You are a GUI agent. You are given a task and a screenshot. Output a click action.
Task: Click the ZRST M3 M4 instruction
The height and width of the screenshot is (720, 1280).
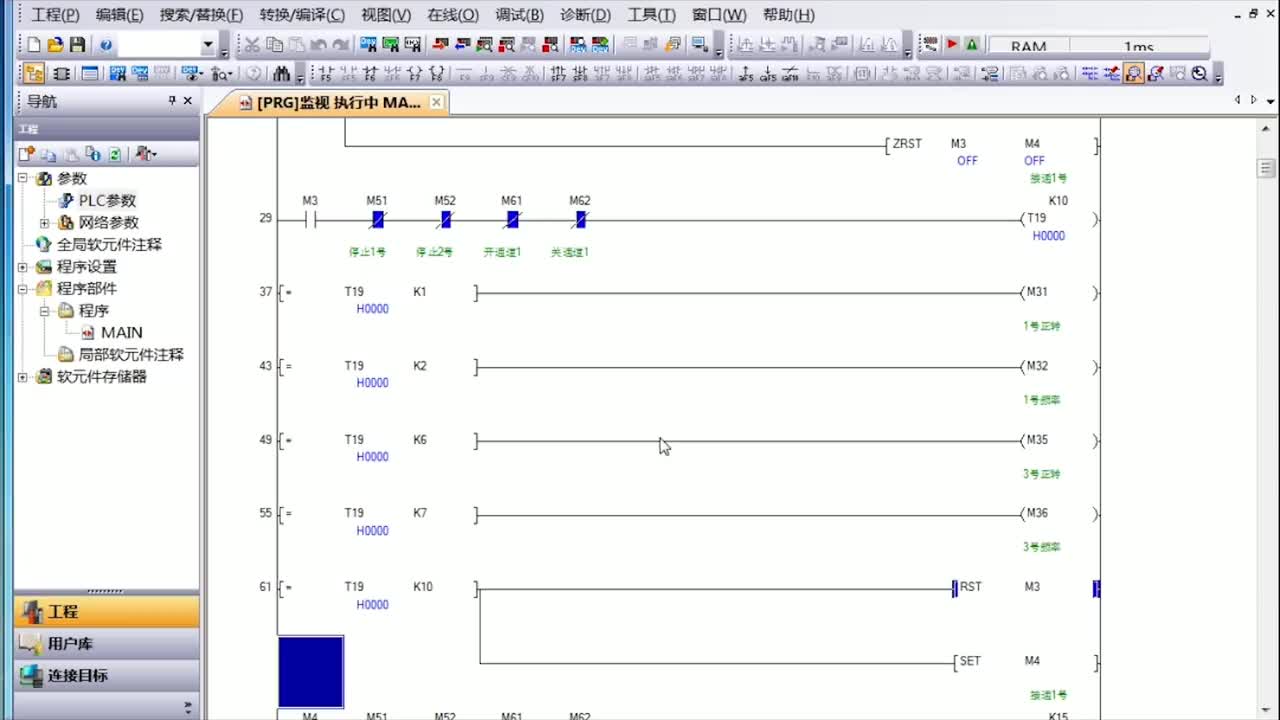[x=992, y=146]
